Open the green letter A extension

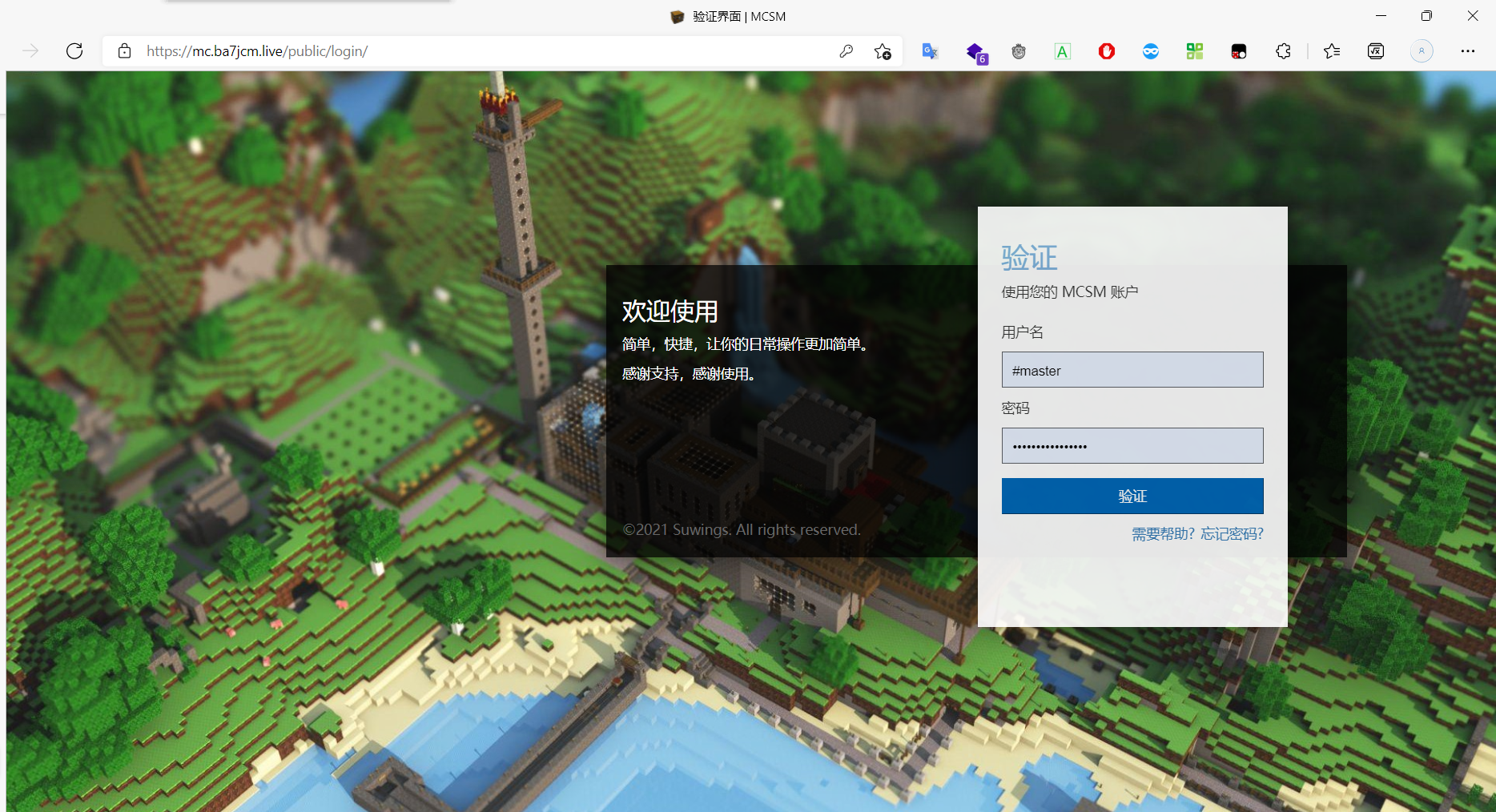[1063, 51]
